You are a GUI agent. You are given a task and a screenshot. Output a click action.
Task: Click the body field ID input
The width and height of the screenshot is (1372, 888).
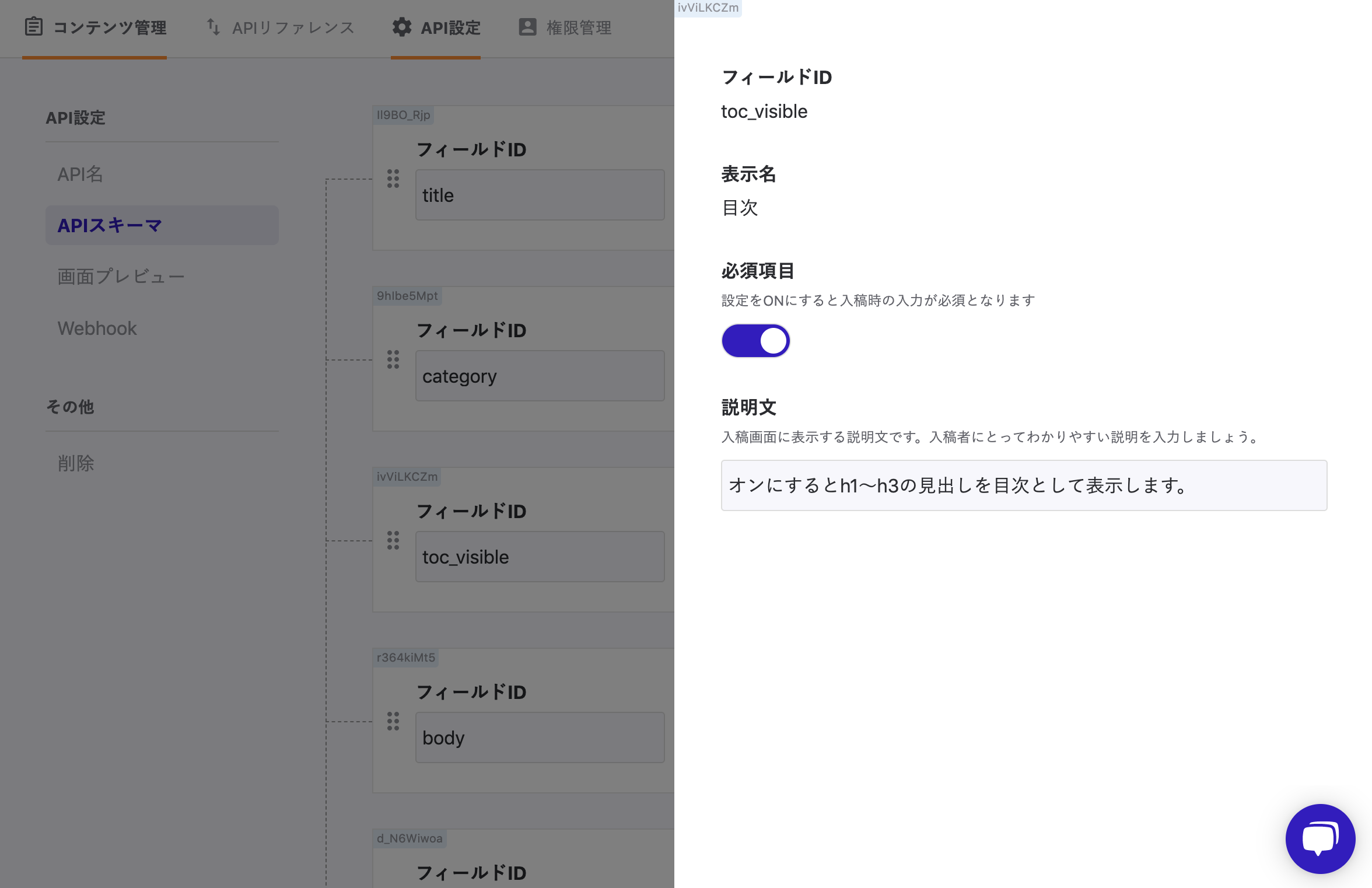pyautogui.click(x=540, y=737)
